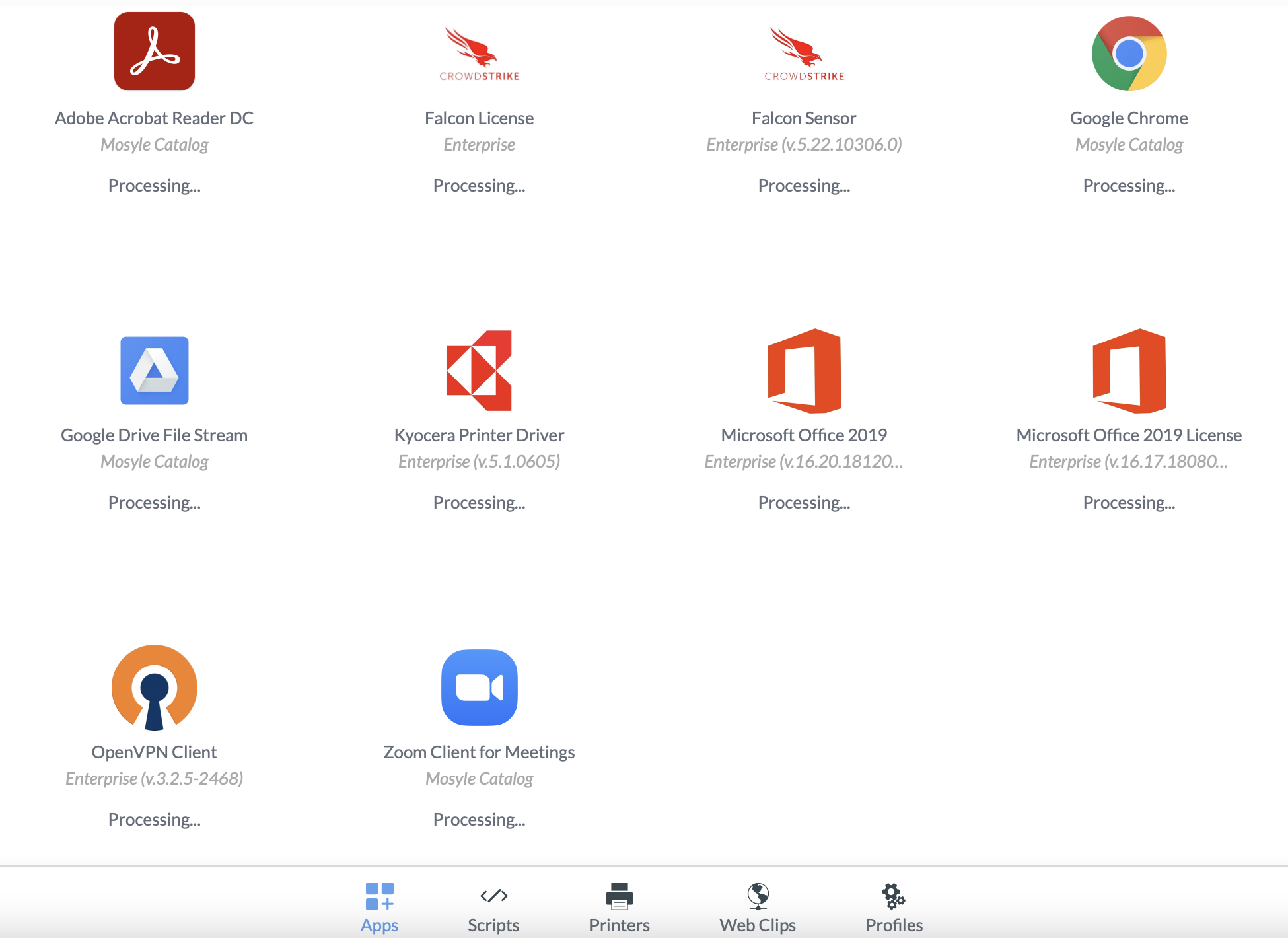Open the Profiles tab label
The image size is (1288, 938).
coord(894,925)
